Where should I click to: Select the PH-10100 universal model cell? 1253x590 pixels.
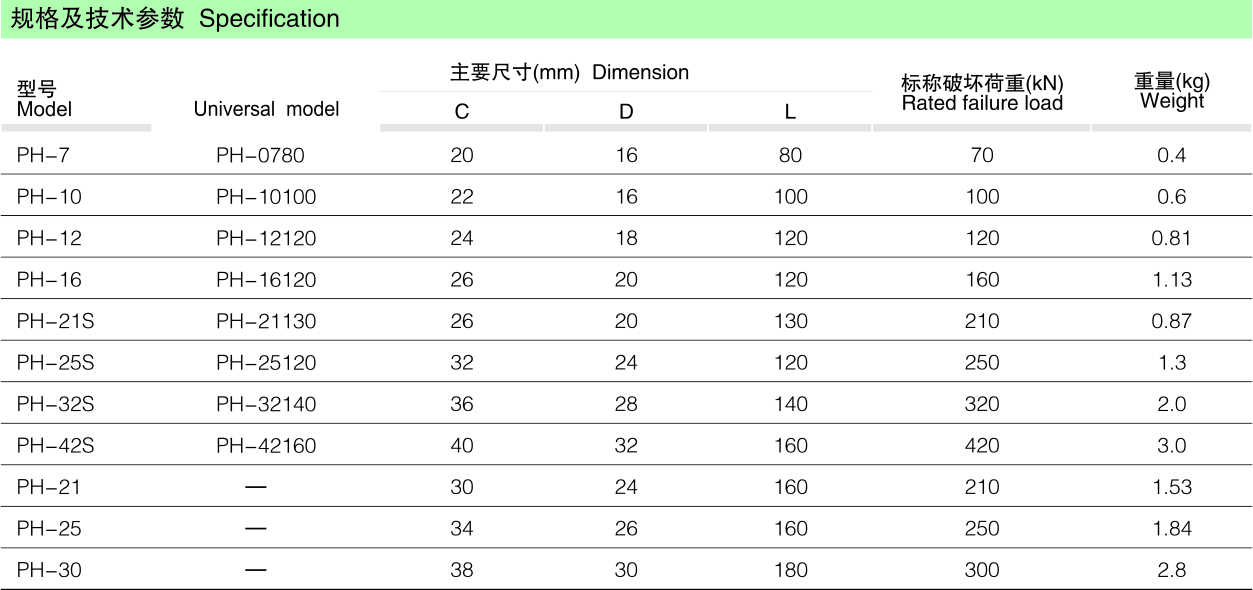(x=266, y=197)
